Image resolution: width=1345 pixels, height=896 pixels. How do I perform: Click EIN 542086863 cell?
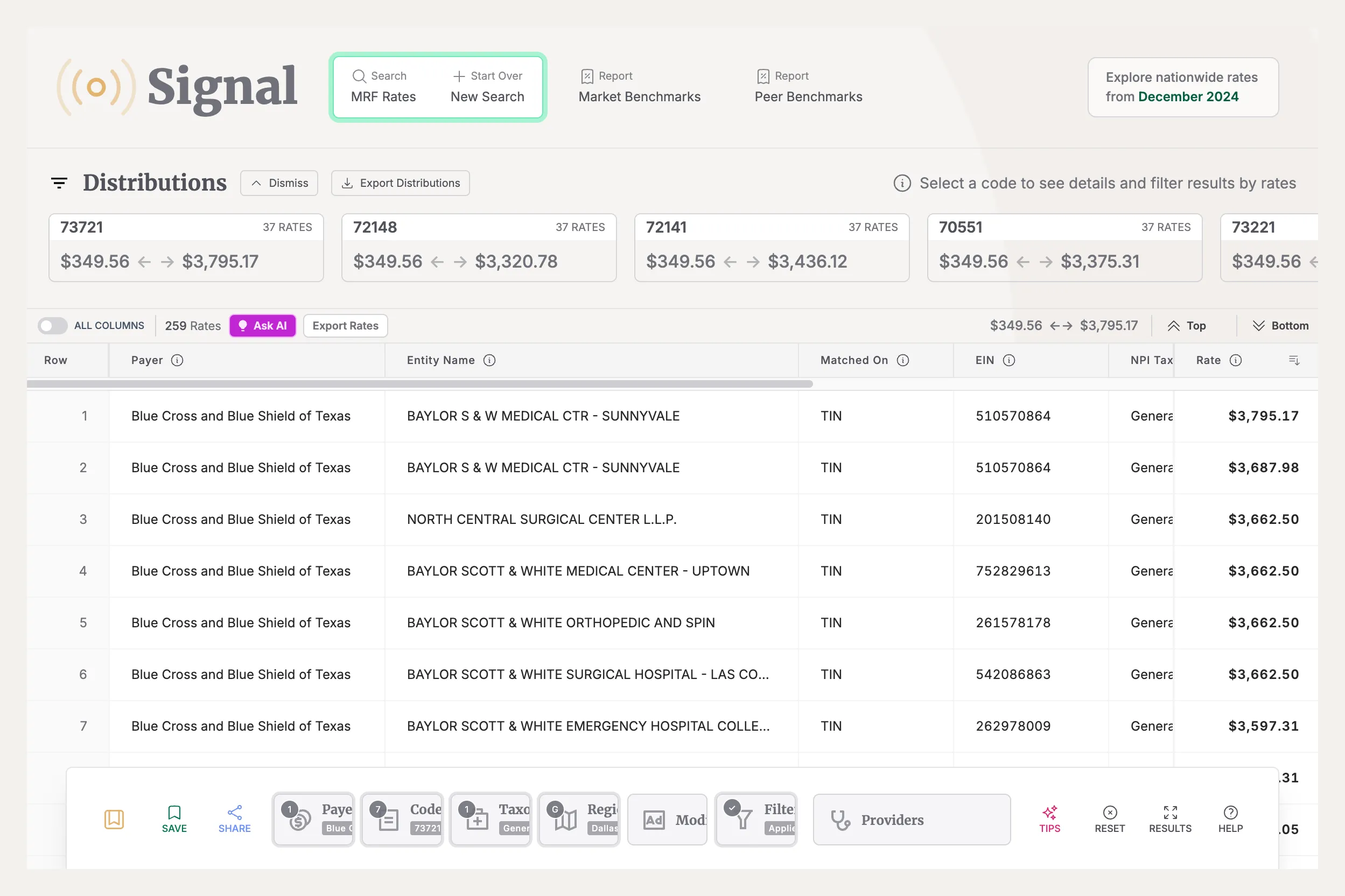click(x=1013, y=674)
